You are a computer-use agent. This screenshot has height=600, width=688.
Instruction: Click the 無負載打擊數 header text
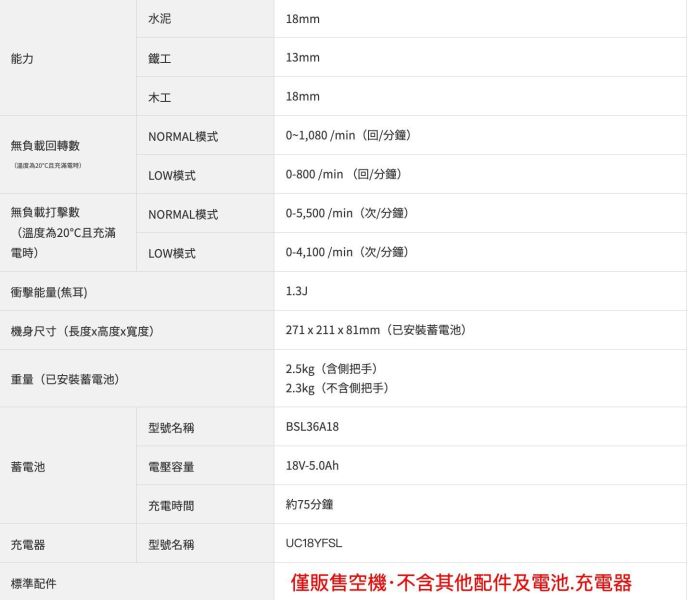45,212
